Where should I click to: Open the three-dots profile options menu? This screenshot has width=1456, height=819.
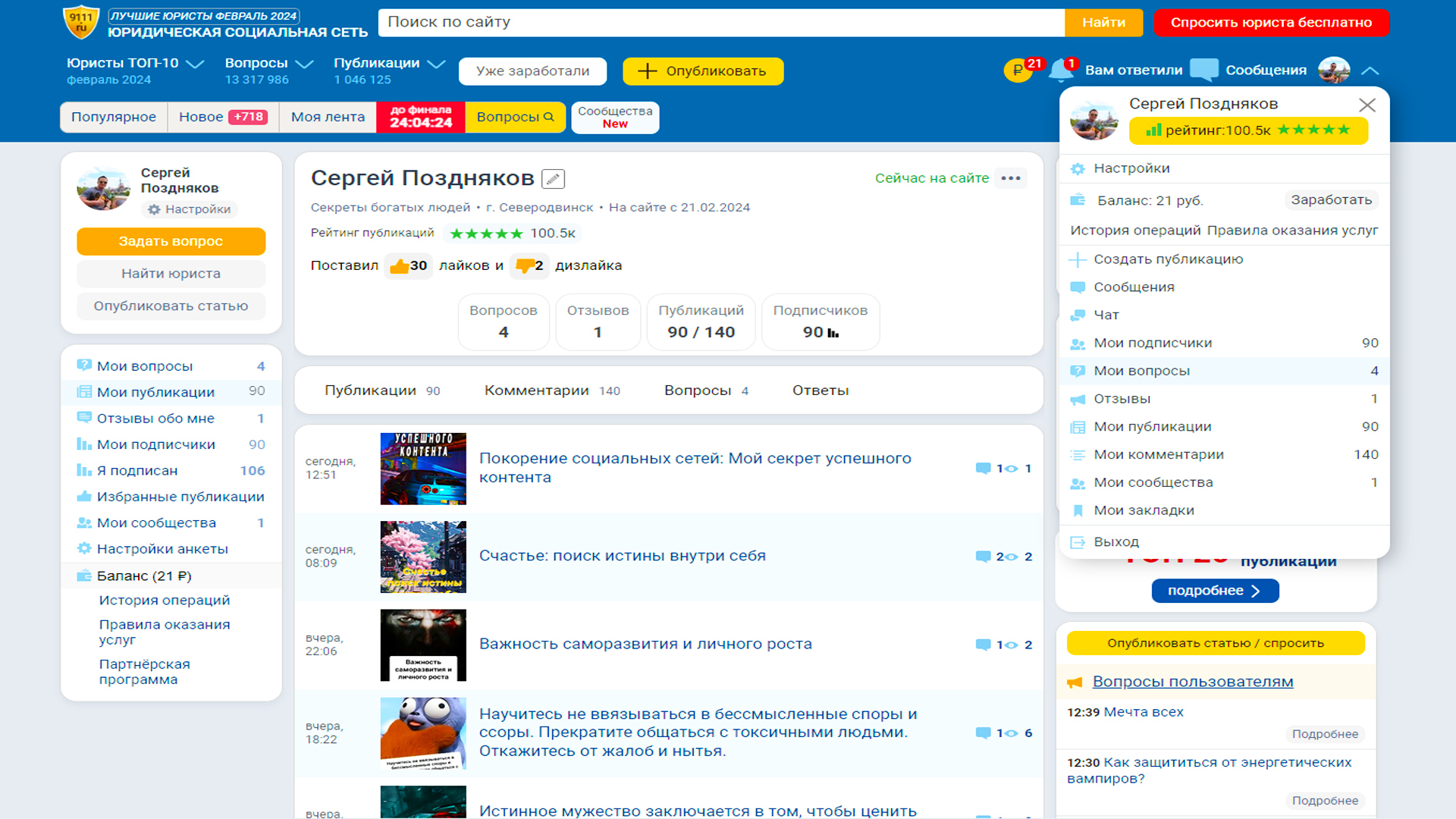coord(1011,178)
